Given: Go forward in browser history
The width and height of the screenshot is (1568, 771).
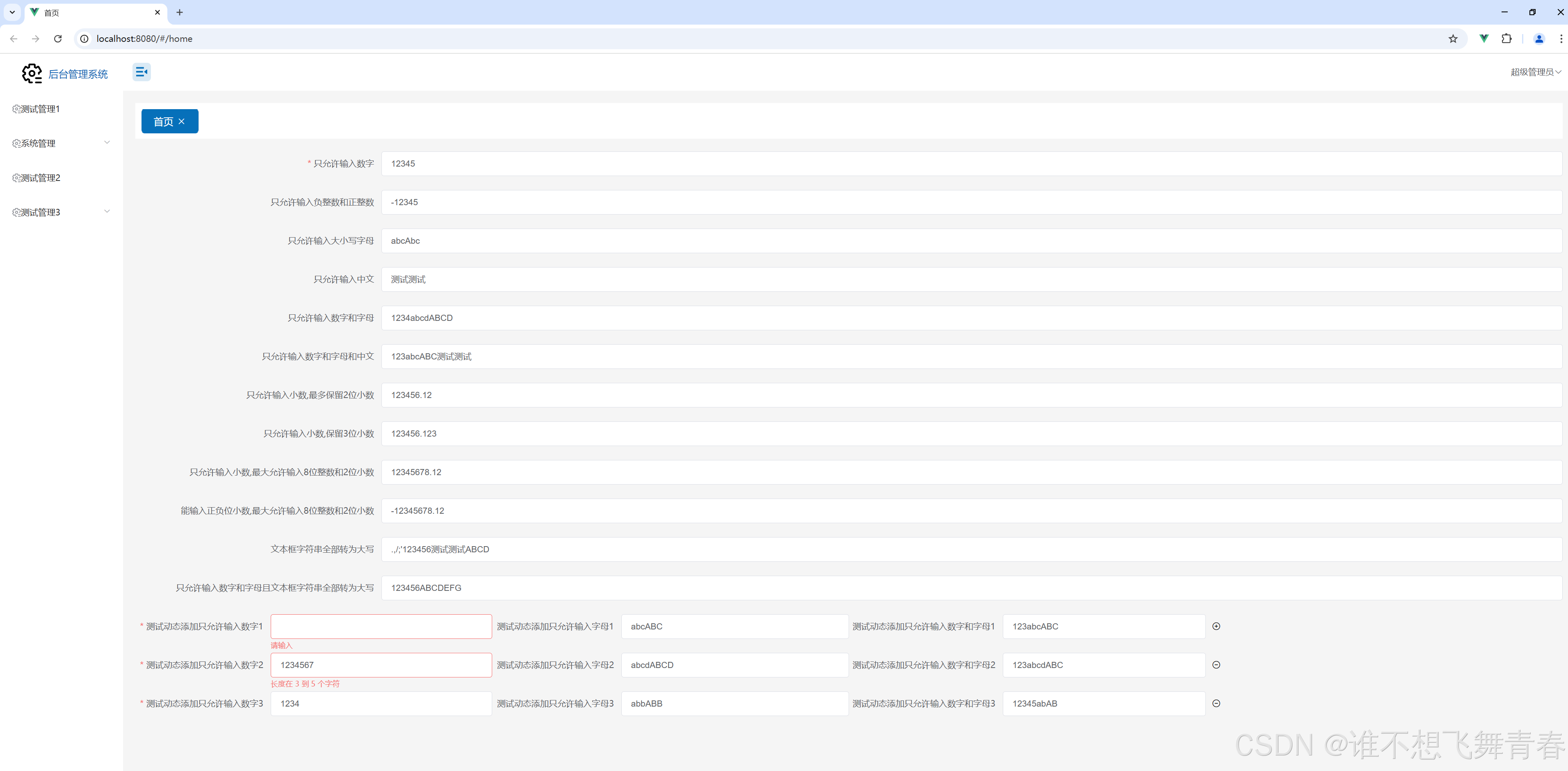Looking at the screenshot, I should click(x=35, y=39).
